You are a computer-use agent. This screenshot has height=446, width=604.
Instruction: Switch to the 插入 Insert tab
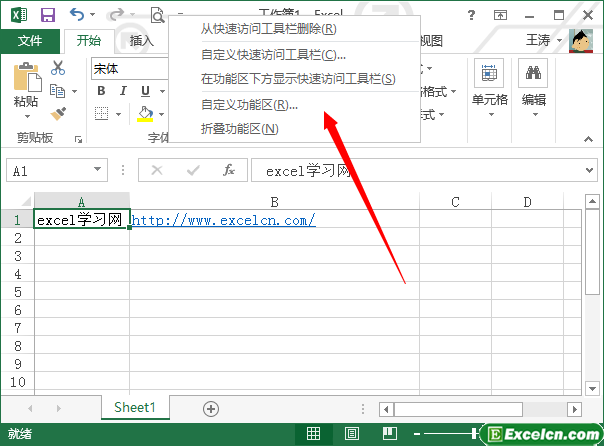tap(141, 40)
